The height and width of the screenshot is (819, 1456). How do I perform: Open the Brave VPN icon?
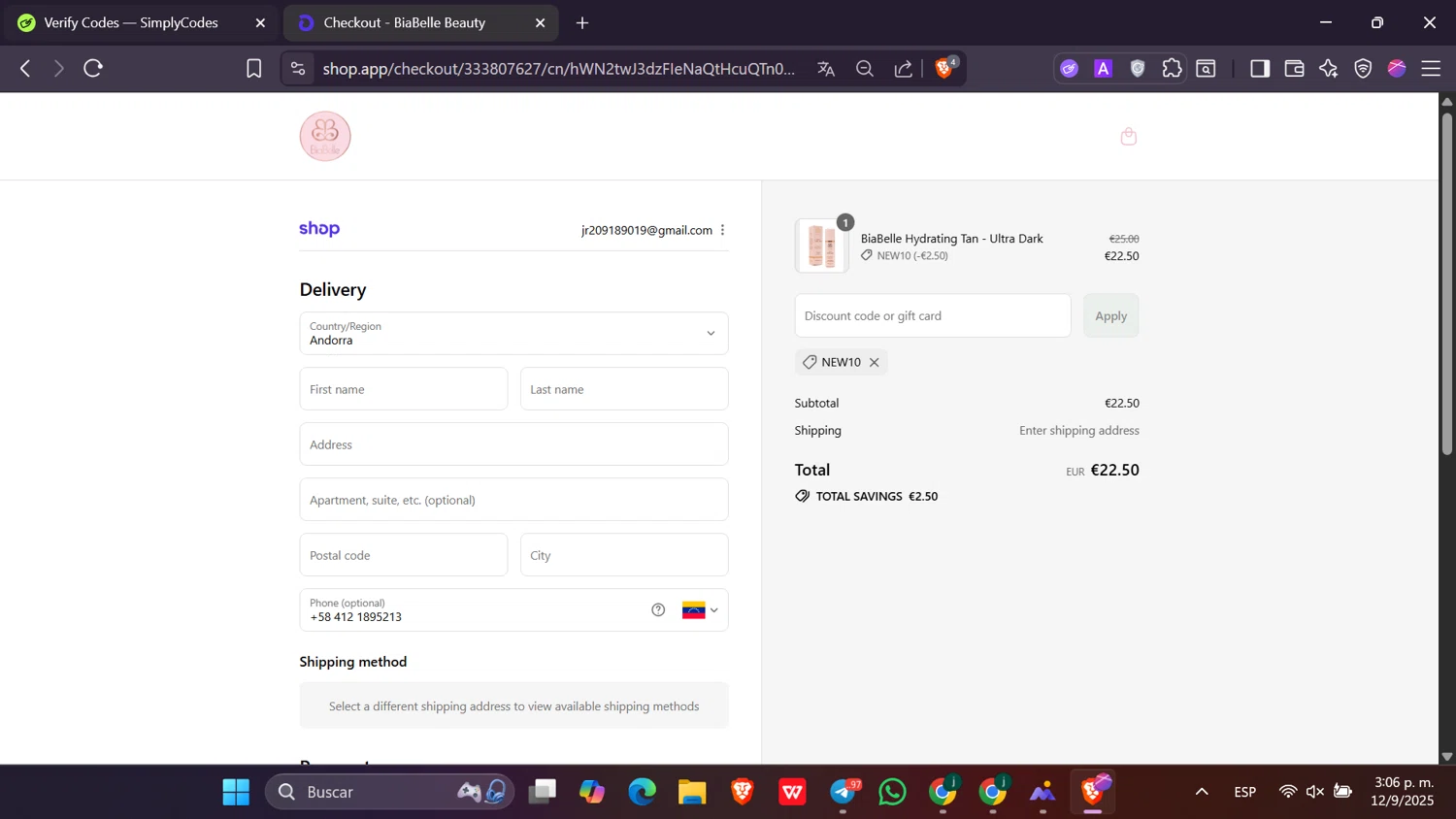1363,68
